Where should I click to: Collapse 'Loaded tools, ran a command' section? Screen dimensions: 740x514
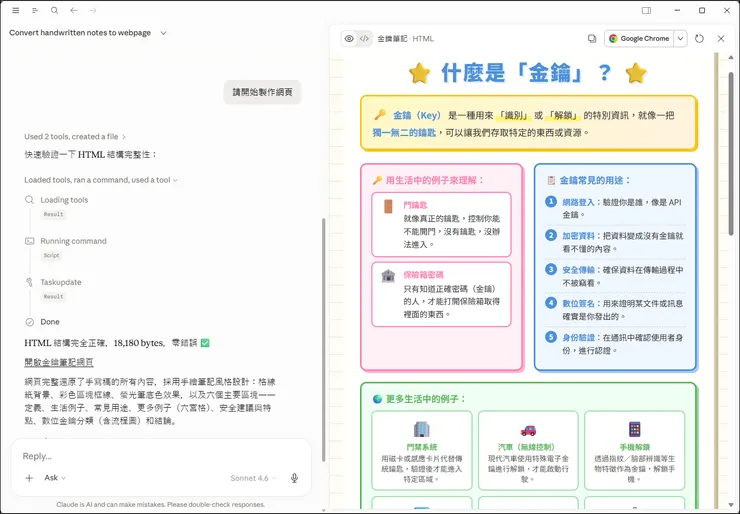coord(101,180)
